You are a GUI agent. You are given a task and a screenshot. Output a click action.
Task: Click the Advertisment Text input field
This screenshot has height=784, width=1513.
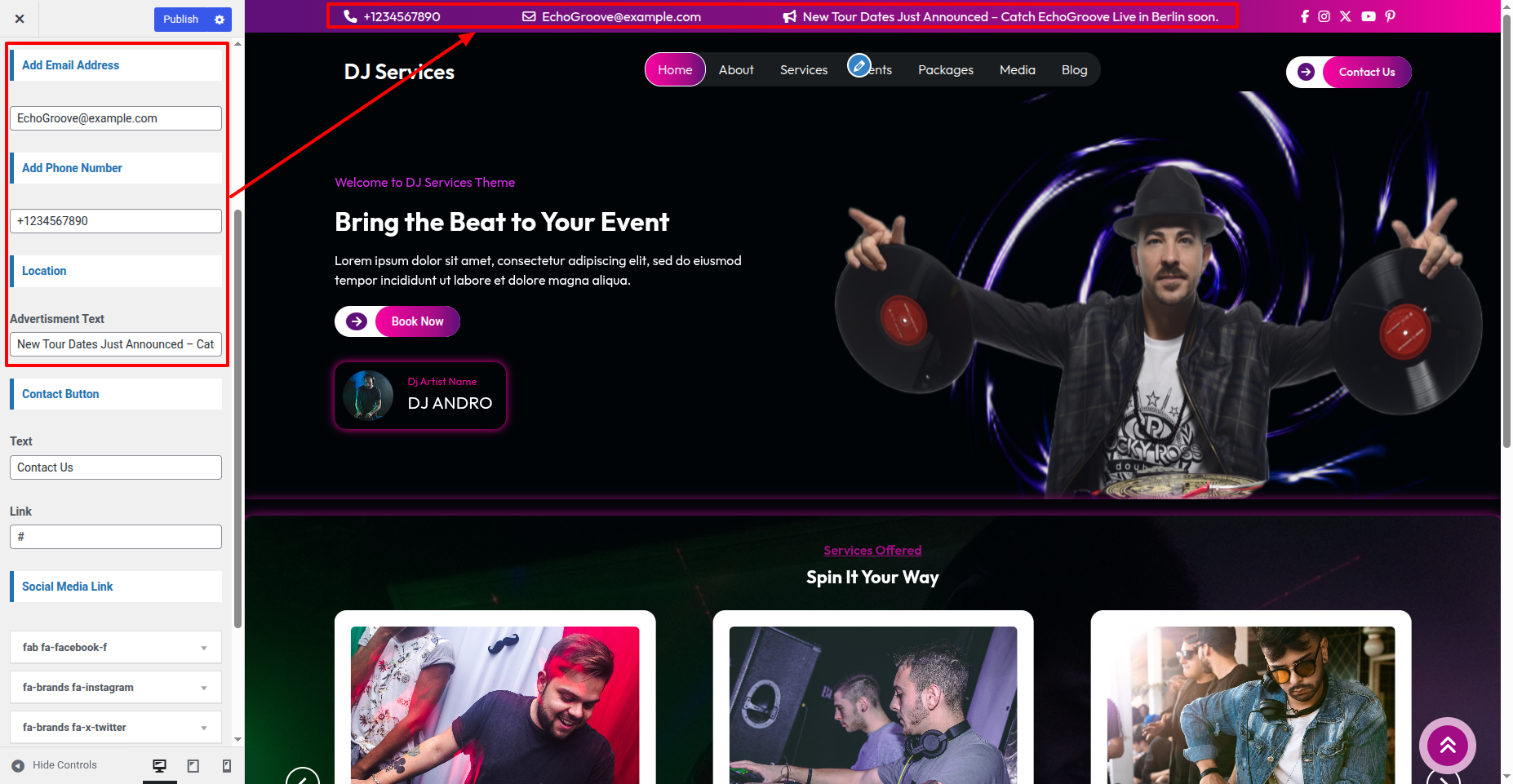tap(116, 344)
